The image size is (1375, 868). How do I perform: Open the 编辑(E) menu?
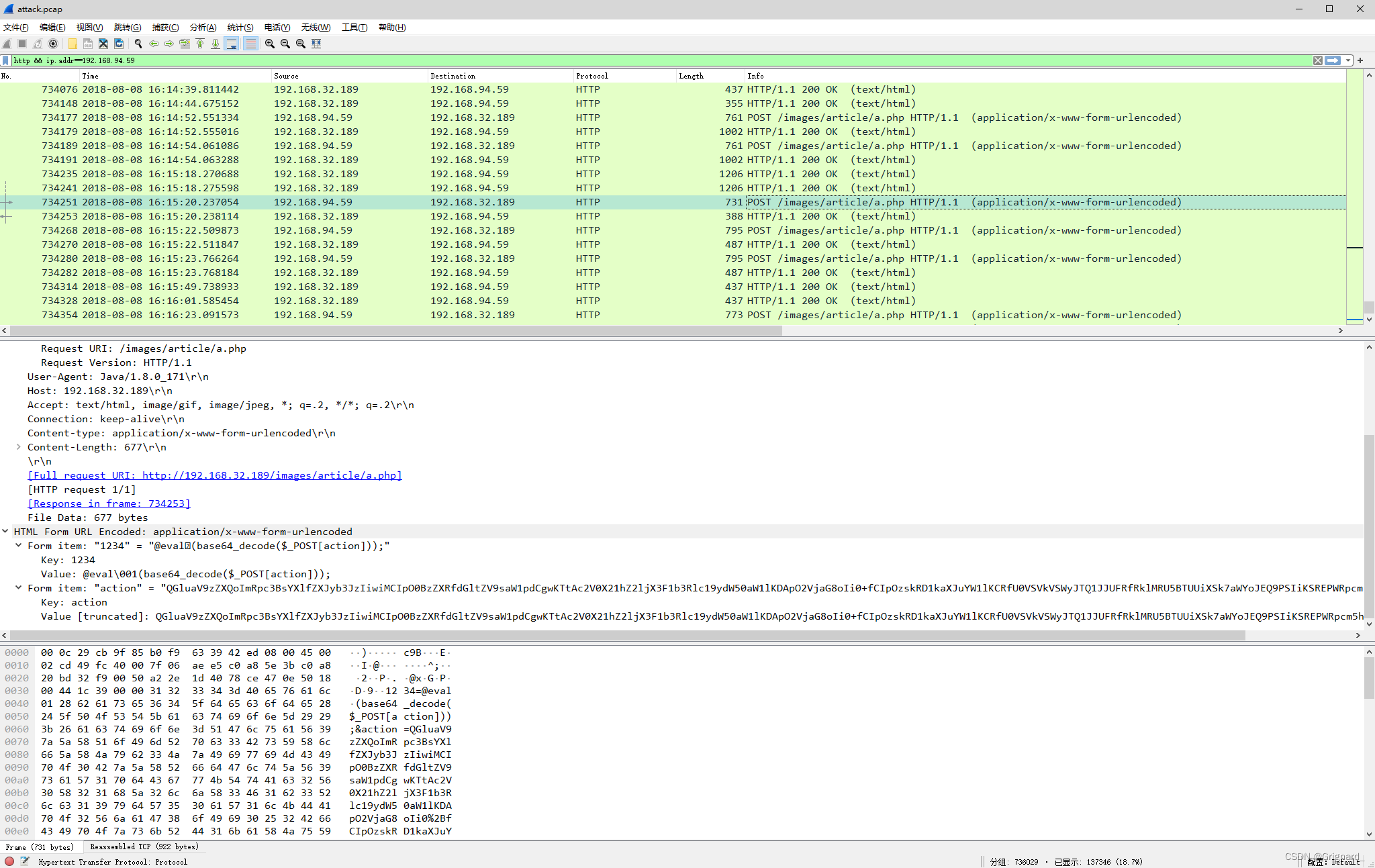tap(52, 28)
